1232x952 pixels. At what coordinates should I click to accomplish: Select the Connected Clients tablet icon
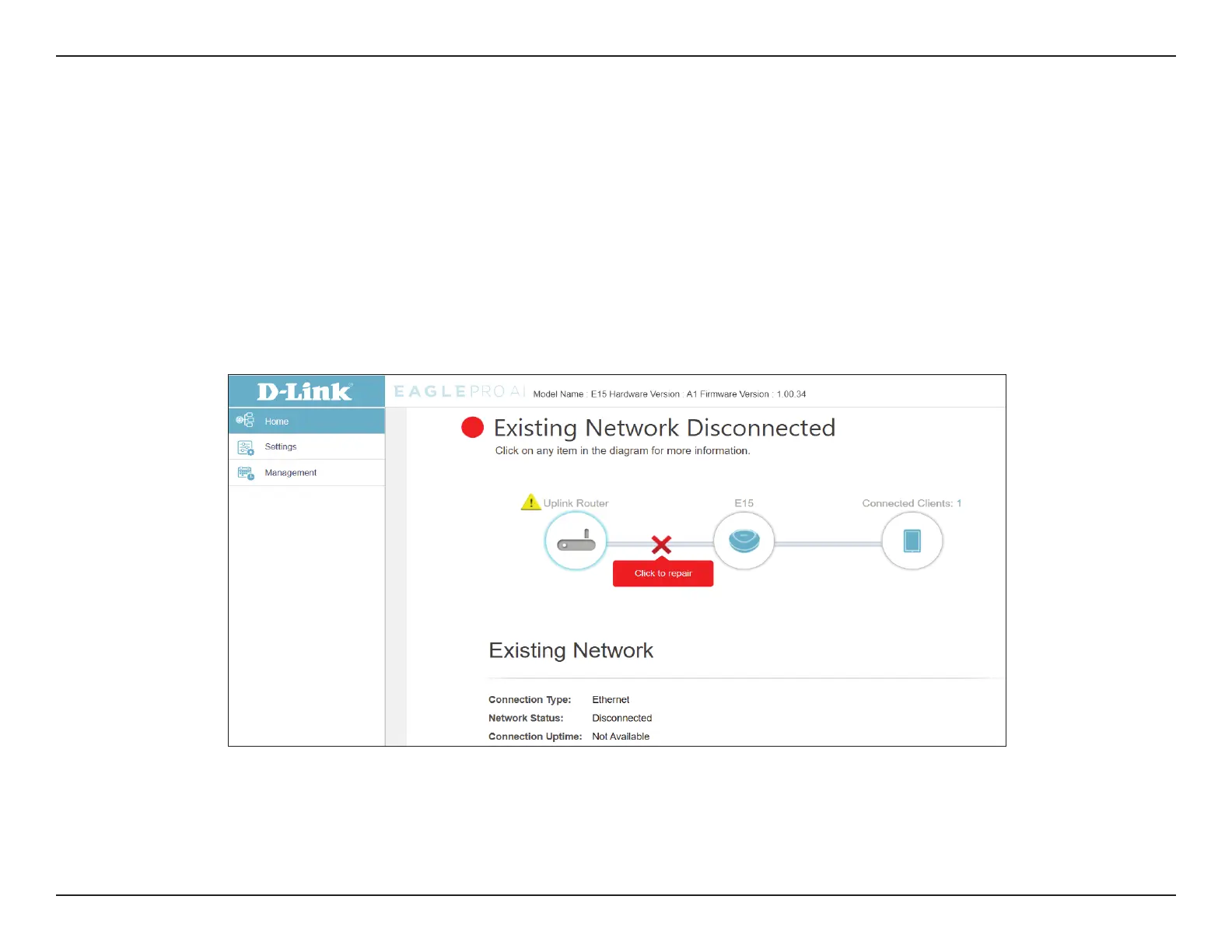(x=912, y=541)
